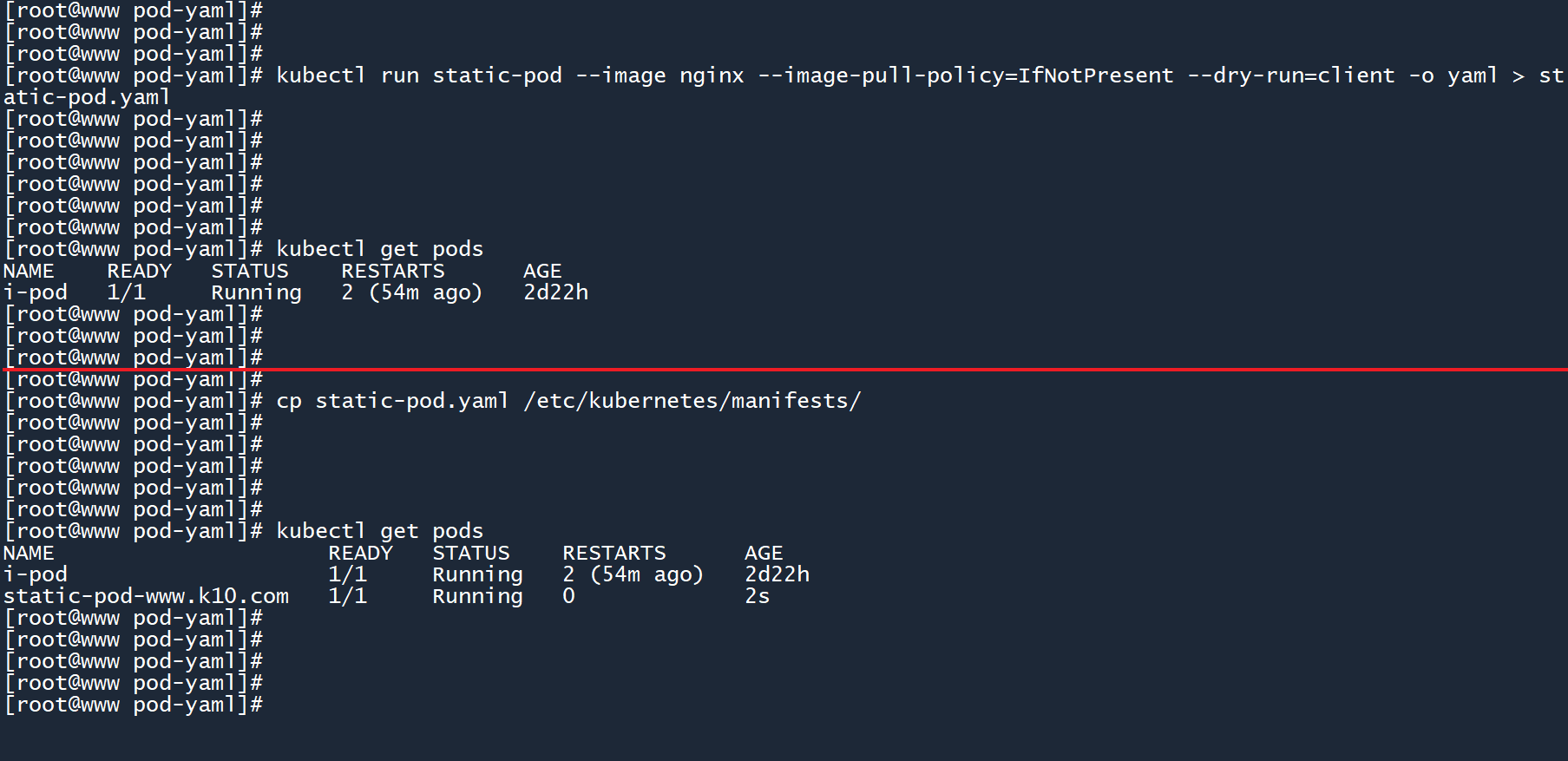The width and height of the screenshot is (1568, 761).
Task: Click the 2s age value of the static pod
Action: click(x=757, y=597)
